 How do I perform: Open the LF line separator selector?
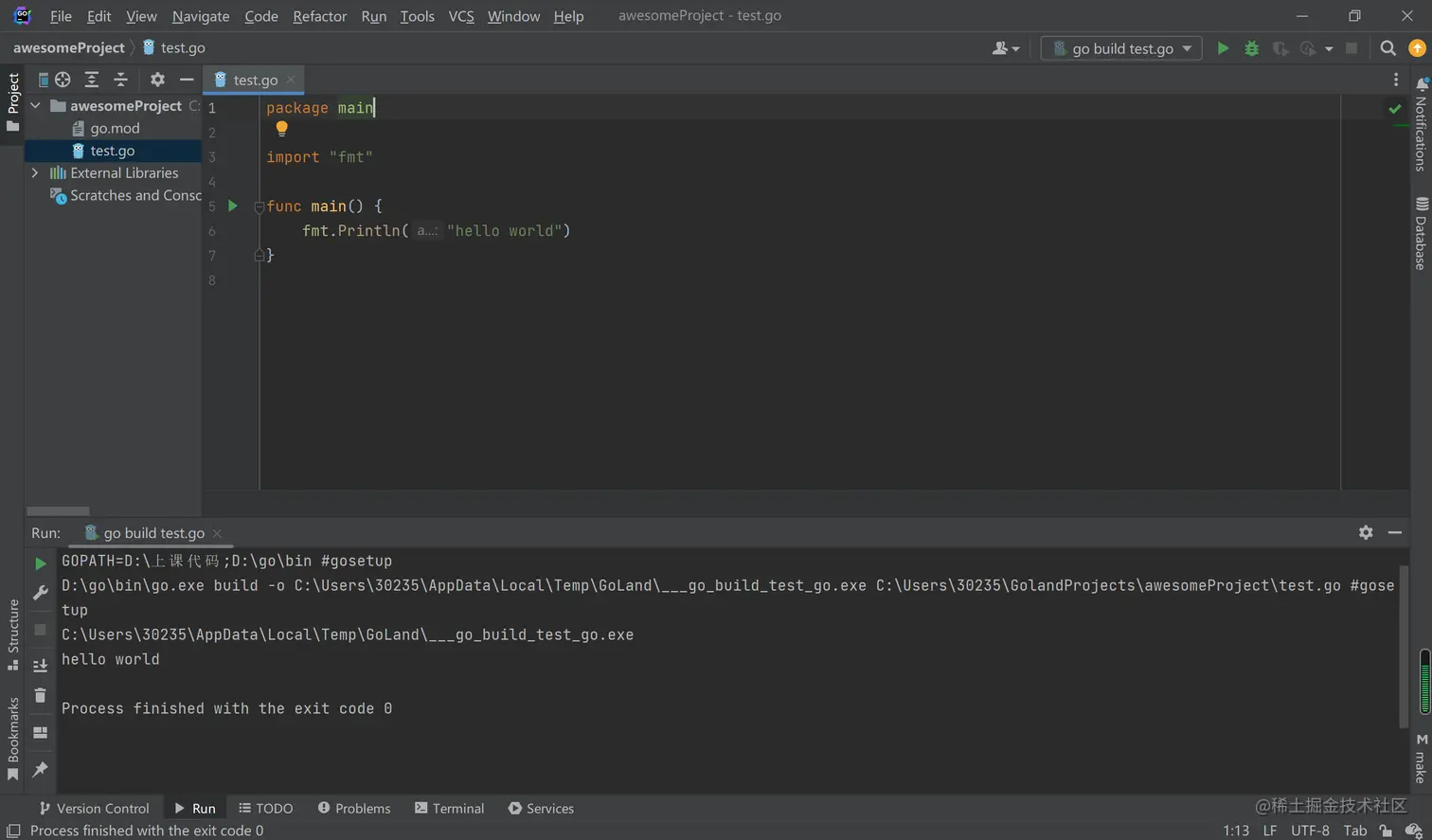[x=1270, y=831]
